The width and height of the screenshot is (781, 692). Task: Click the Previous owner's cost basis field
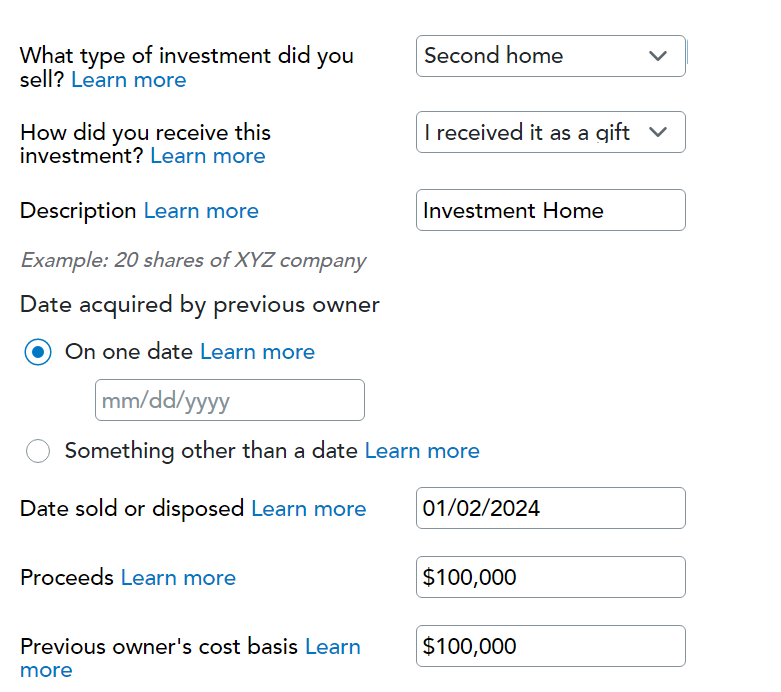(x=550, y=646)
